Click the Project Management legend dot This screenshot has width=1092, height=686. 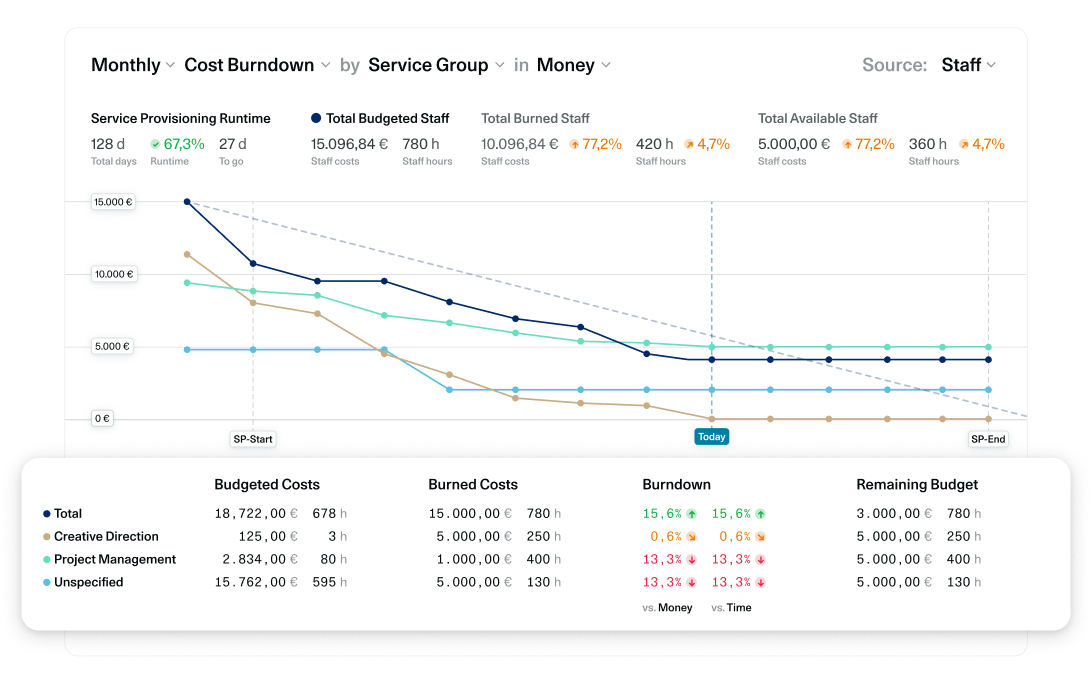[47, 559]
